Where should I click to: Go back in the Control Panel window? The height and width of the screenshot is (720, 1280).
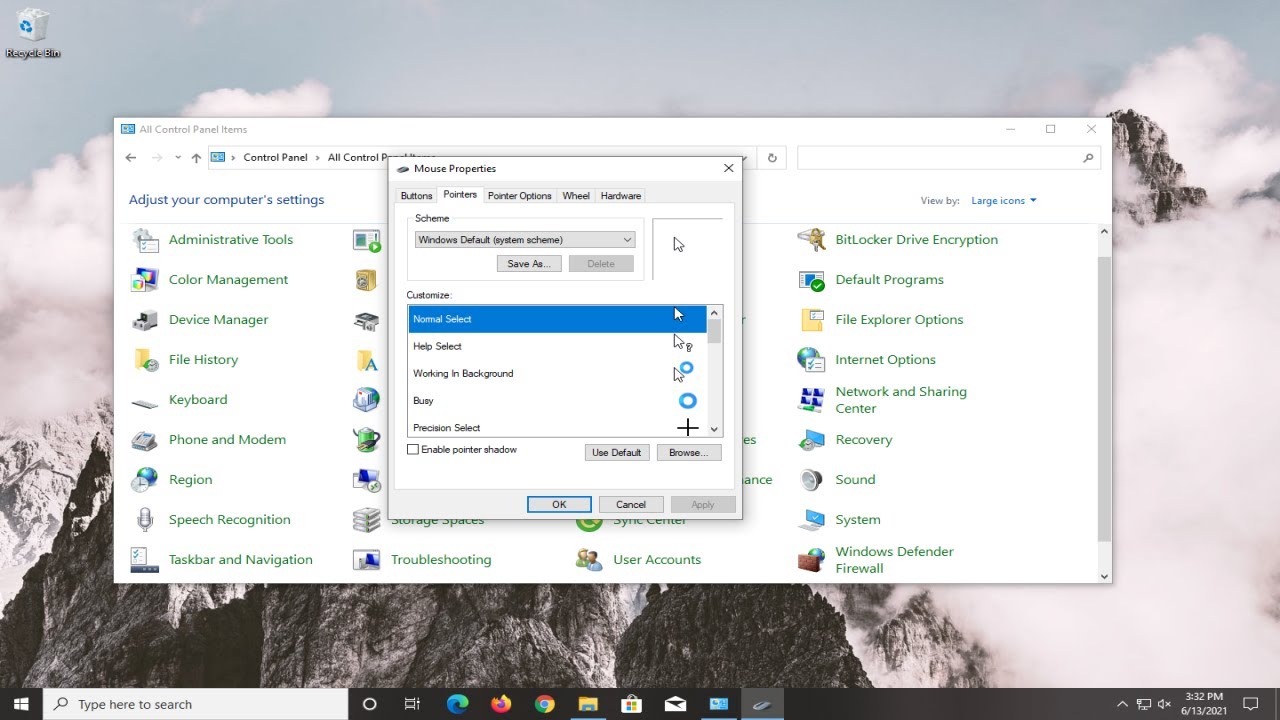131,158
